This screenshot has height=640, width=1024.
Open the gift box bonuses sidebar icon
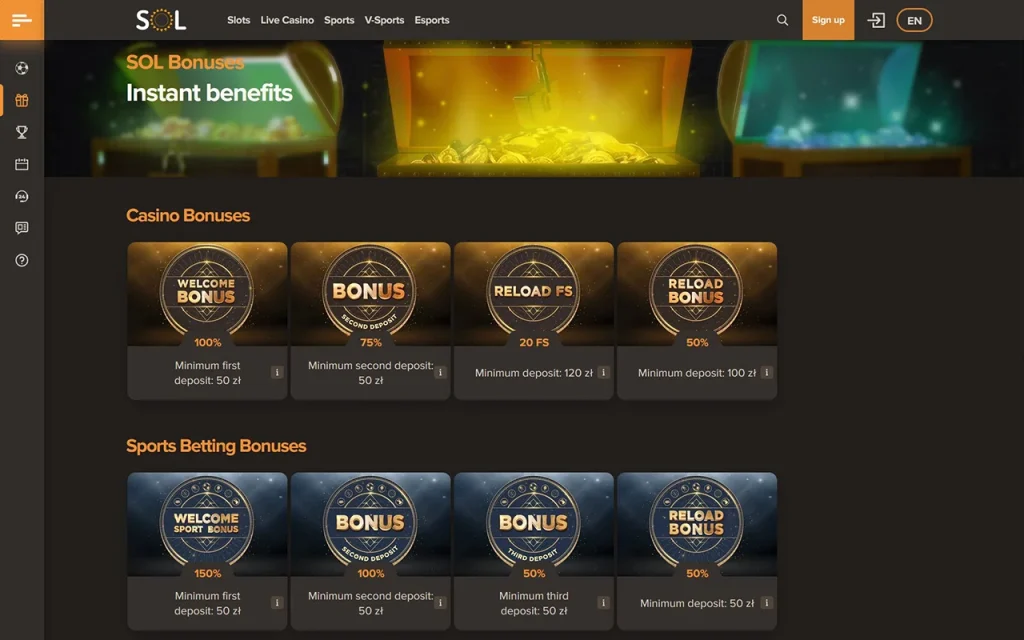[x=22, y=100]
